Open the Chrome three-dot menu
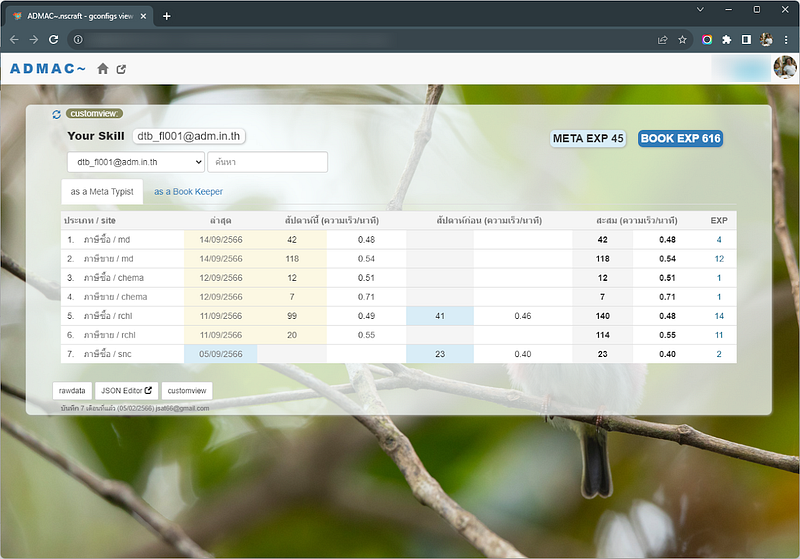 (786, 40)
